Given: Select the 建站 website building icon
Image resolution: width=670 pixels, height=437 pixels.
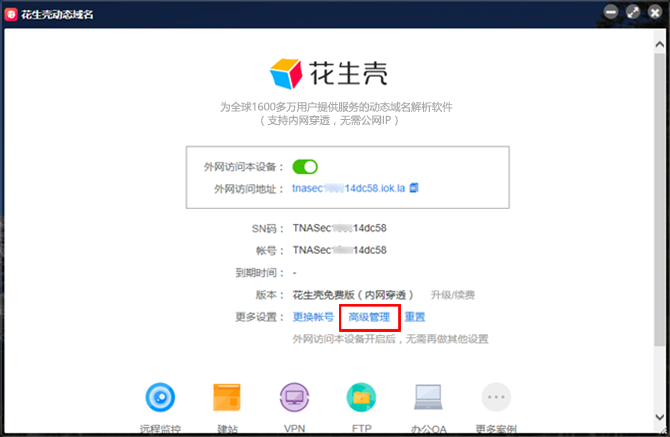Looking at the screenshot, I should (x=227, y=398).
